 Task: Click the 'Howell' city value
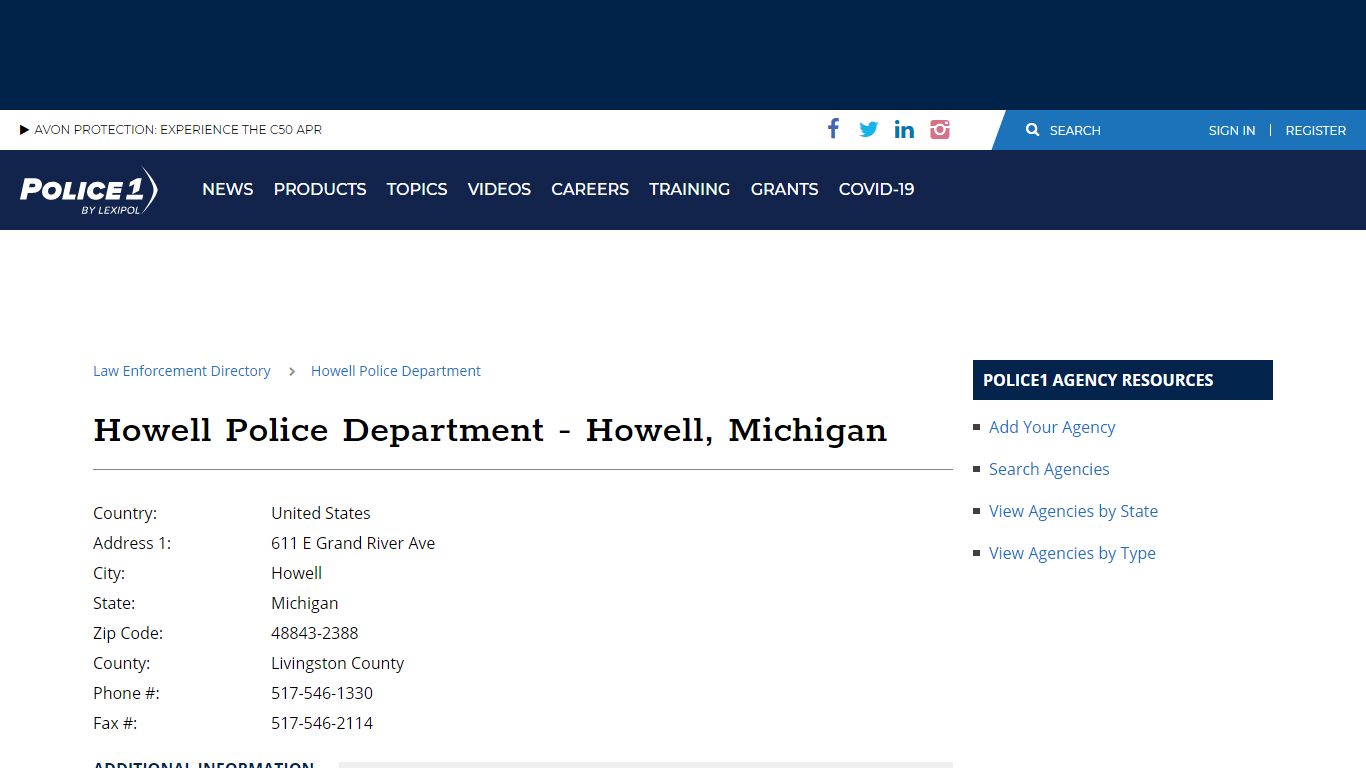point(297,573)
